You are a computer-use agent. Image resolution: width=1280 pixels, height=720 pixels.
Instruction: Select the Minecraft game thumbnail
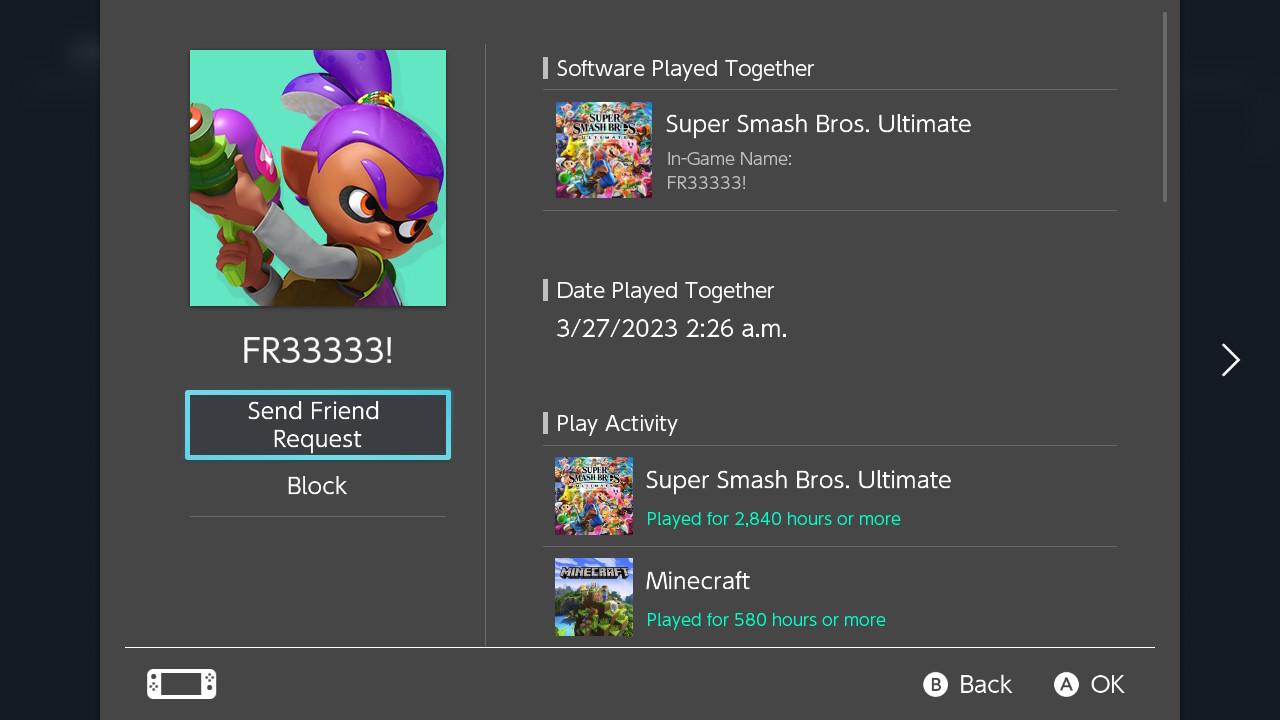594,597
